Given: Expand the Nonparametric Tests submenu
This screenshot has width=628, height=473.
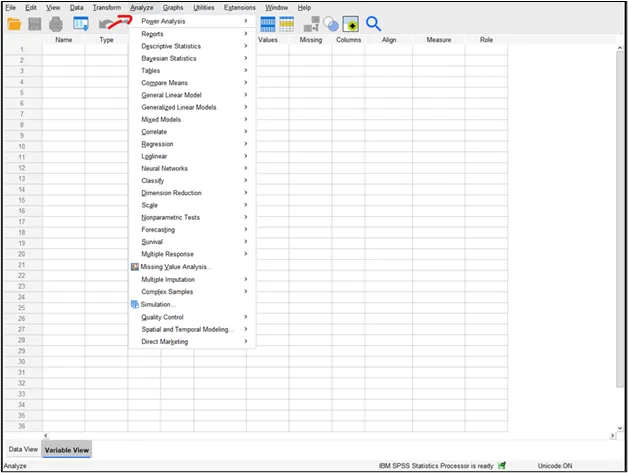Looking at the screenshot, I should 170,217.
